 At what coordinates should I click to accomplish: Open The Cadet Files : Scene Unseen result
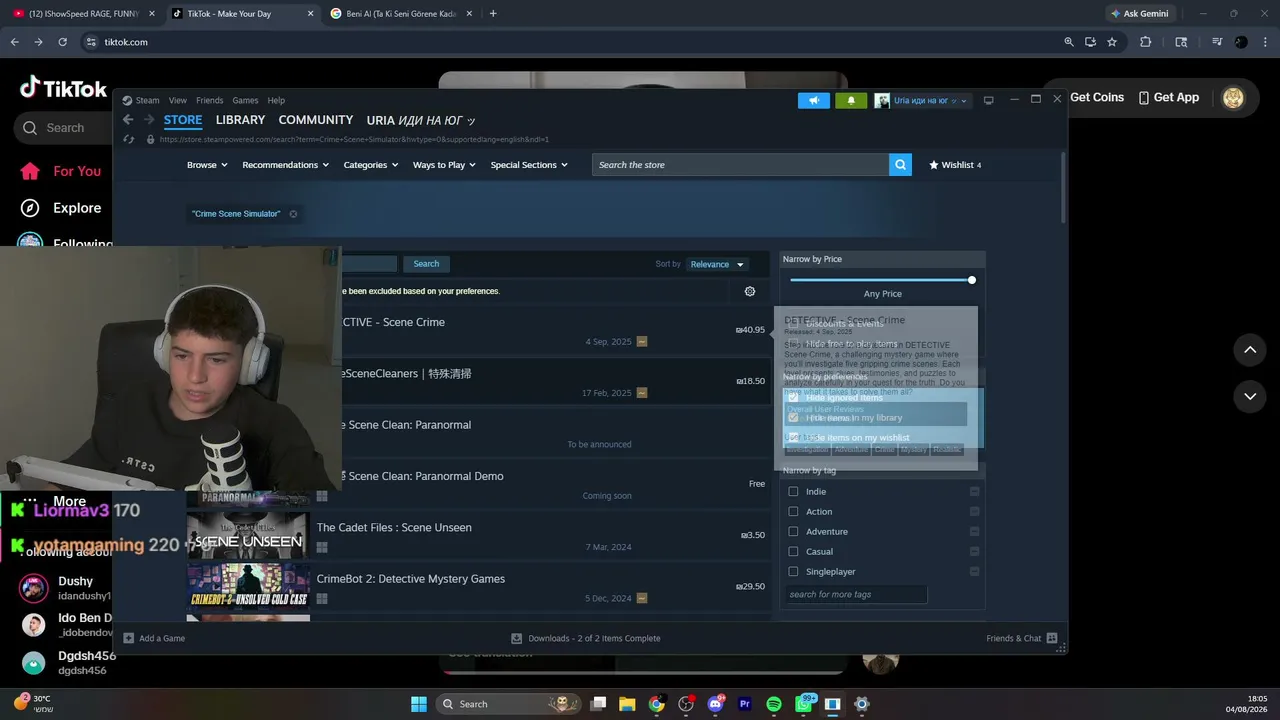[479, 536]
